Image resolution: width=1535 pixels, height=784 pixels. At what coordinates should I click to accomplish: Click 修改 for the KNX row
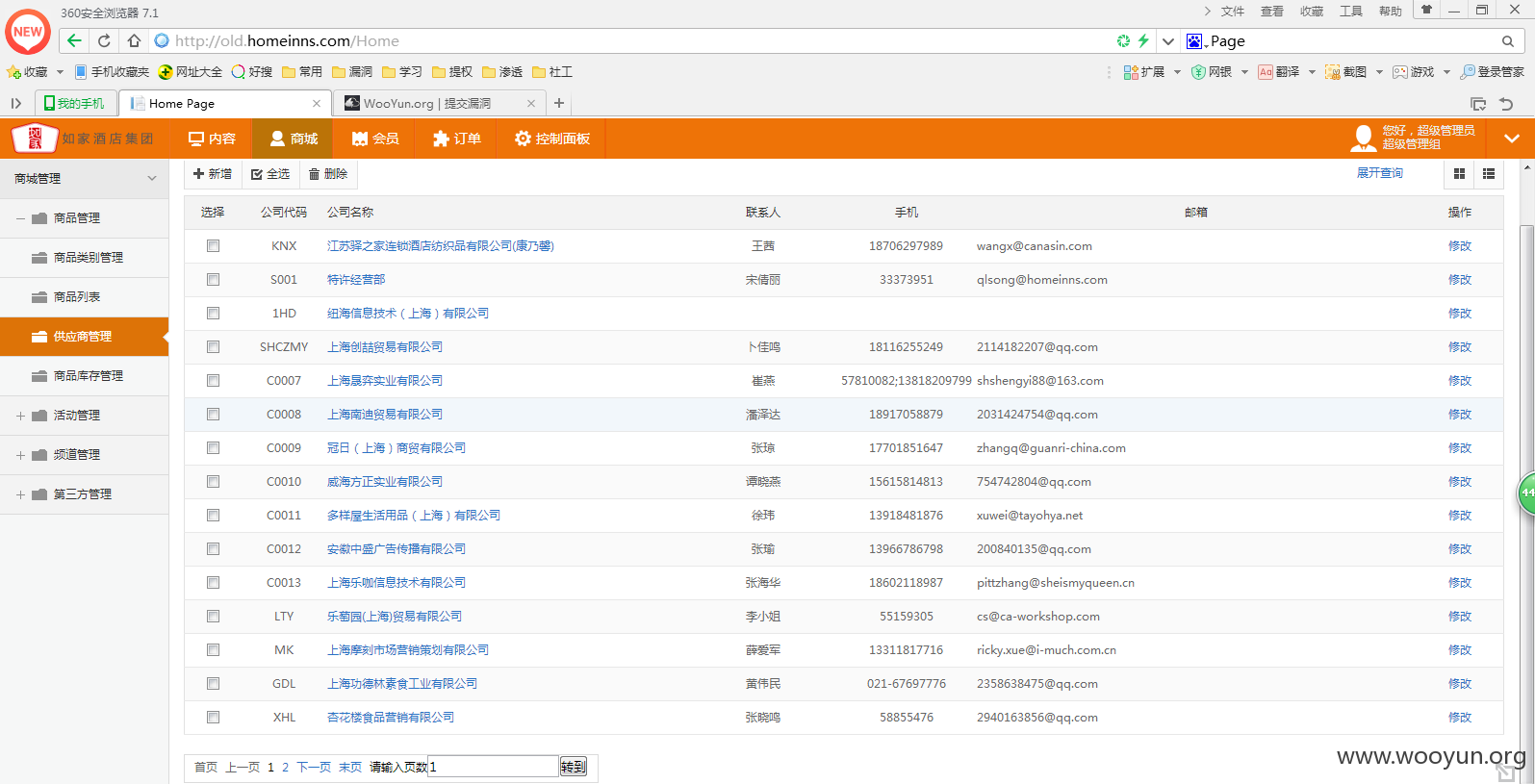[x=1460, y=246]
